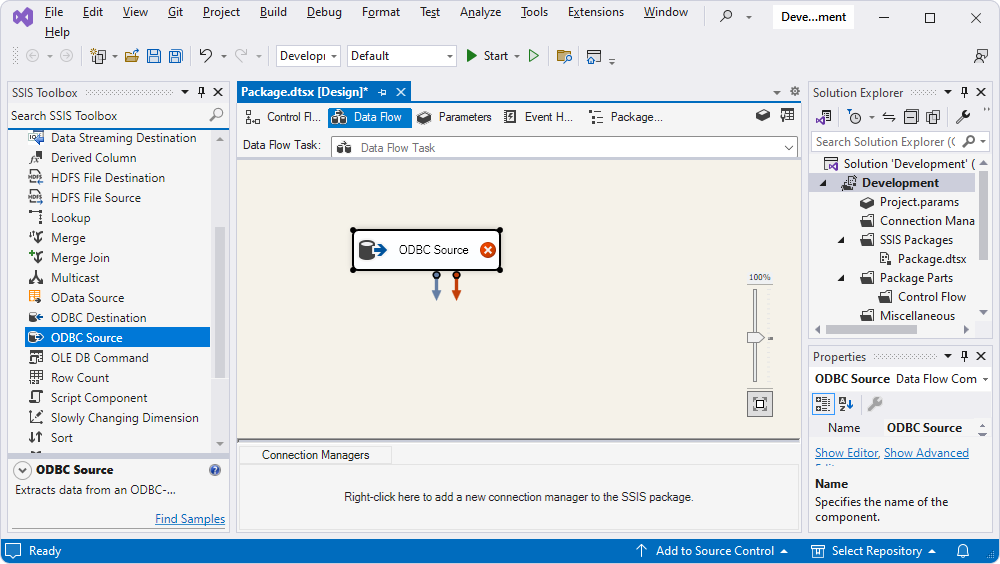1000x564 pixels.
Task: Toggle Alphabetical sort in Properties panel
Action: pos(846,404)
